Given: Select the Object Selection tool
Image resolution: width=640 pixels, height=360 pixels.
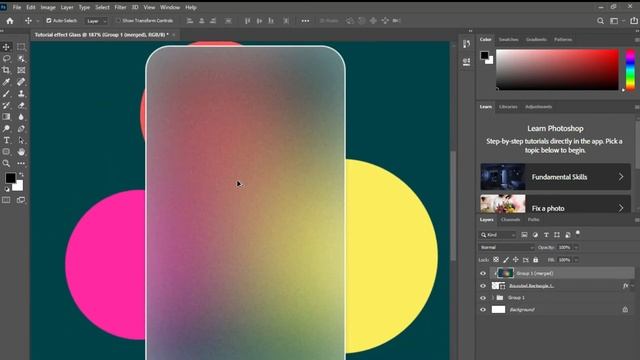Looking at the screenshot, I should [21, 59].
